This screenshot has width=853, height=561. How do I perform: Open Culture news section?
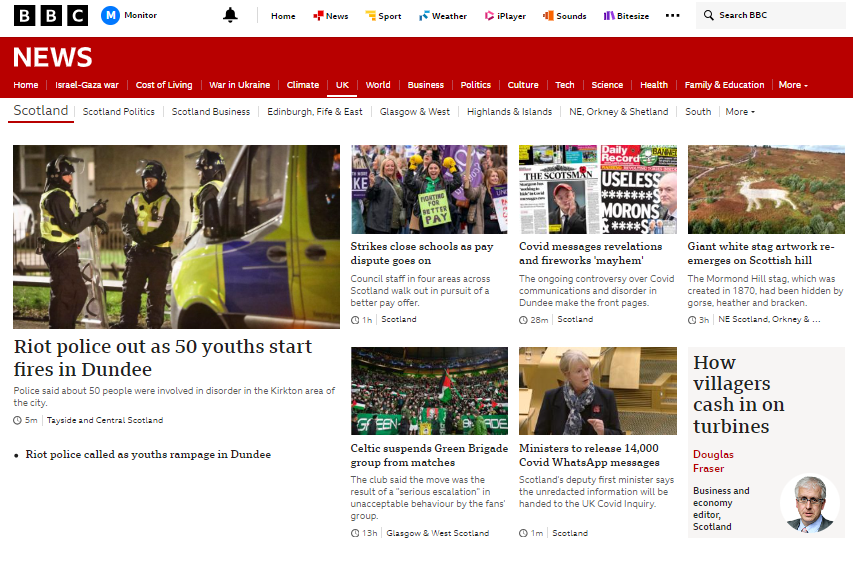coord(523,85)
